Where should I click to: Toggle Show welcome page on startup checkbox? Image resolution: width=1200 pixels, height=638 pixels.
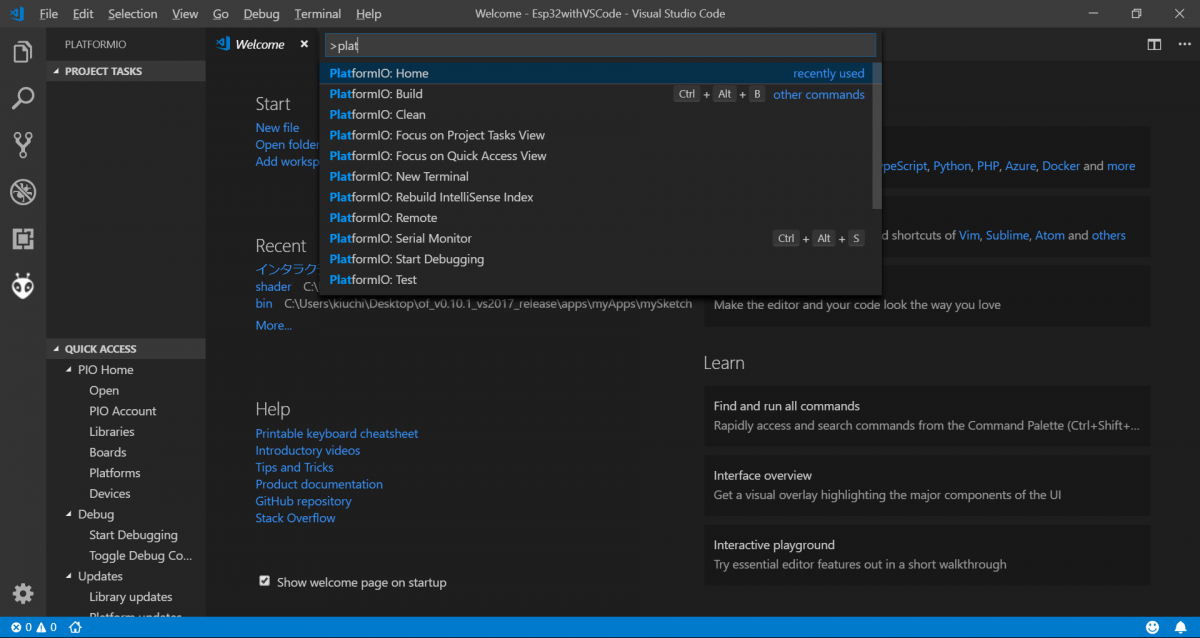[264, 581]
